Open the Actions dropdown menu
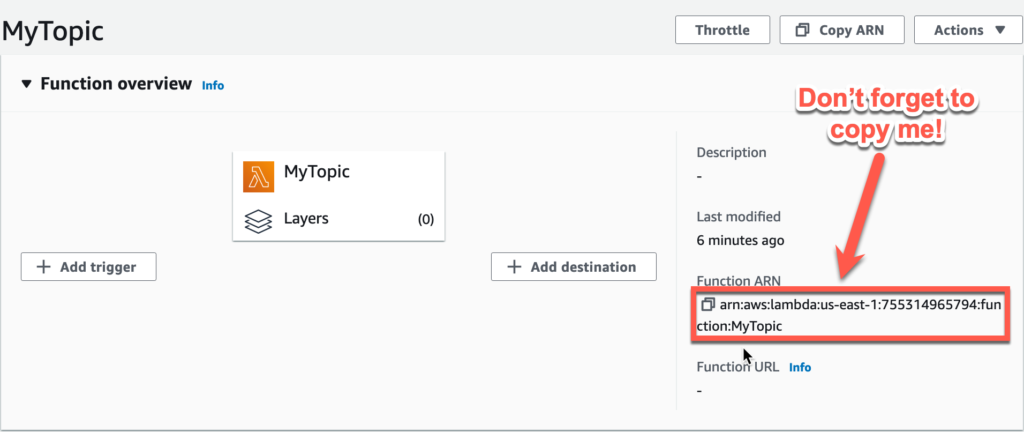This screenshot has width=1024, height=432. [968, 30]
